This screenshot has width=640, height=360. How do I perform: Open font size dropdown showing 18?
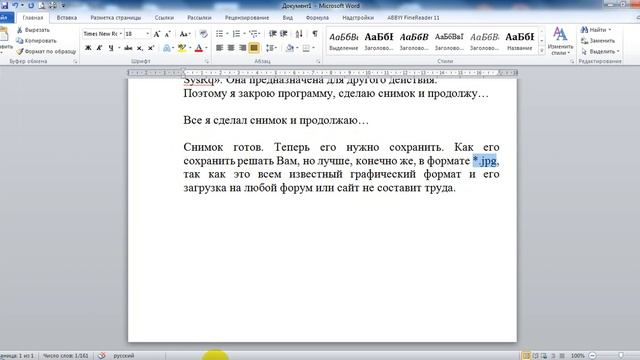pyautogui.click(x=147, y=34)
